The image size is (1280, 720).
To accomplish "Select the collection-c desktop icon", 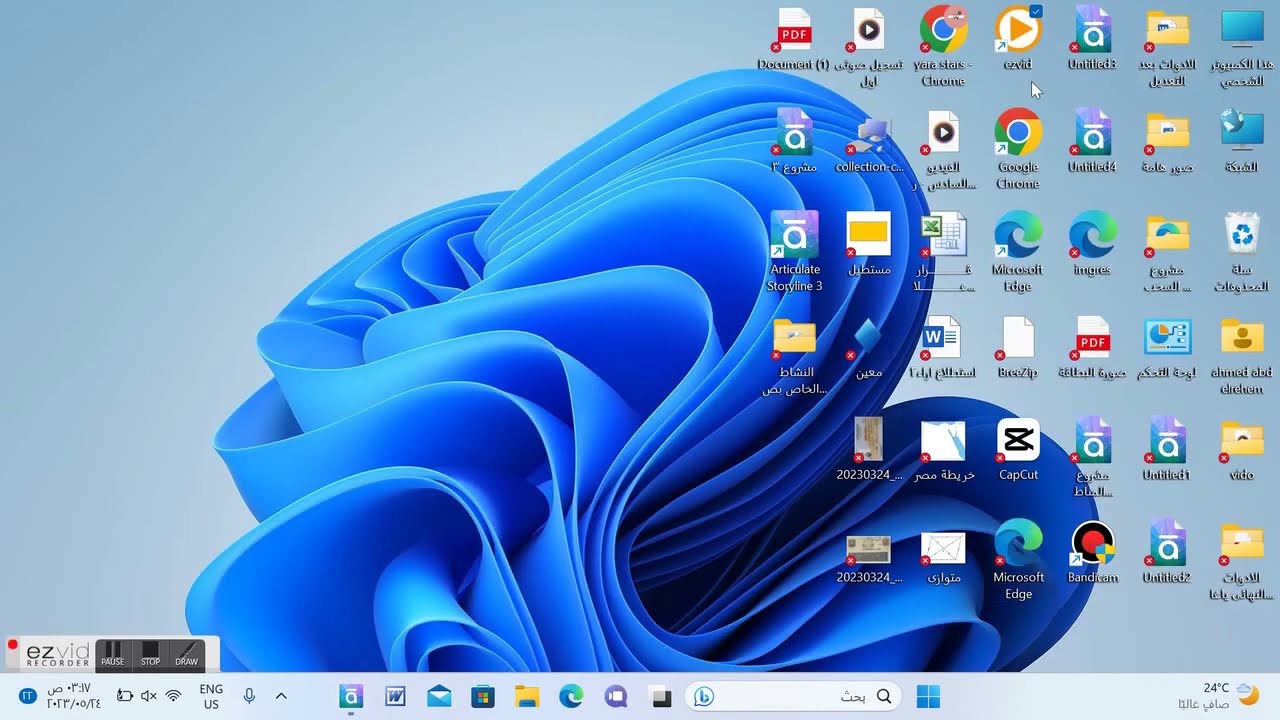I will point(869,142).
